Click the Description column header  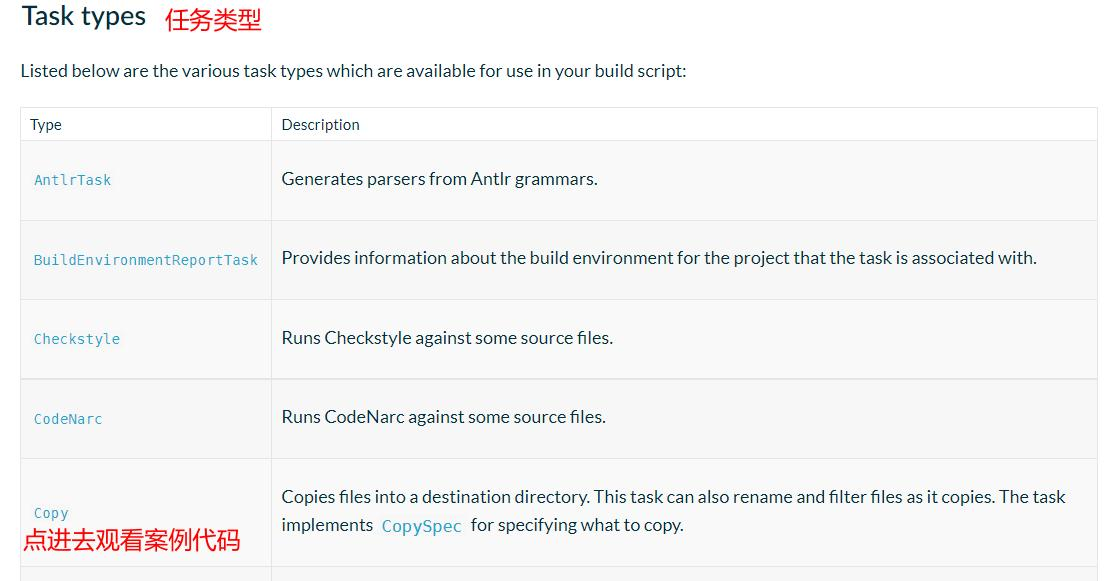coord(320,125)
